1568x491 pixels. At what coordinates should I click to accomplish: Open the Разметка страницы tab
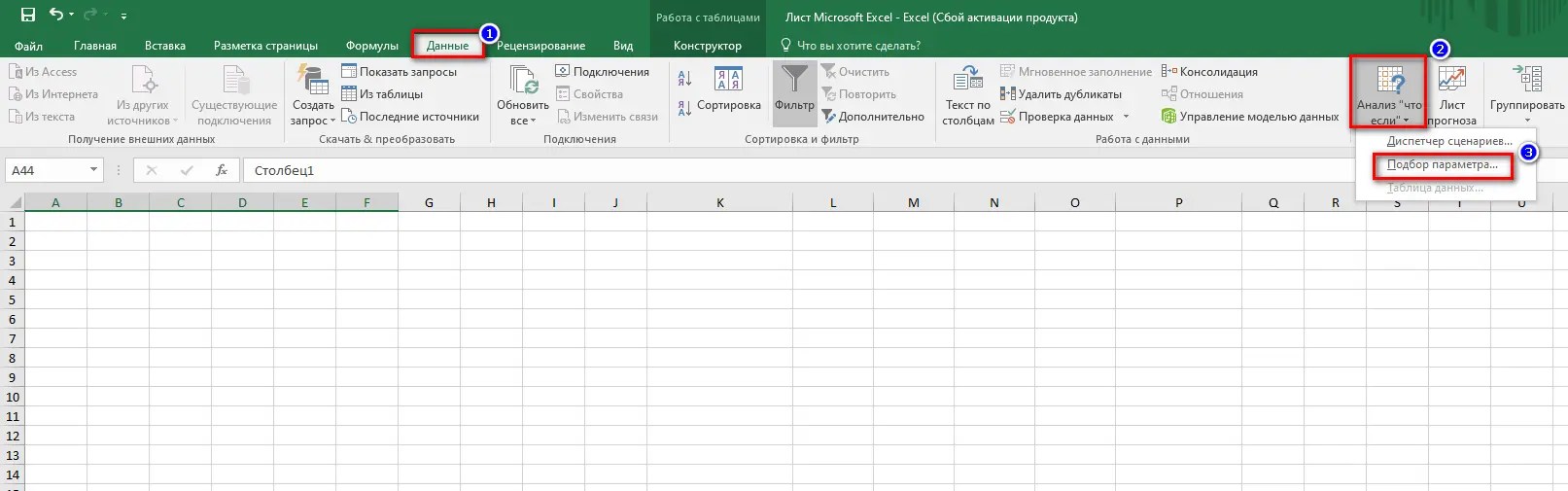[x=265, y=46]
